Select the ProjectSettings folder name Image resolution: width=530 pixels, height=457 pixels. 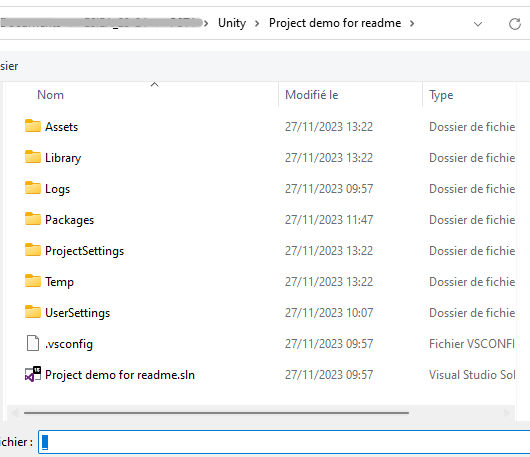click(85, 251)
